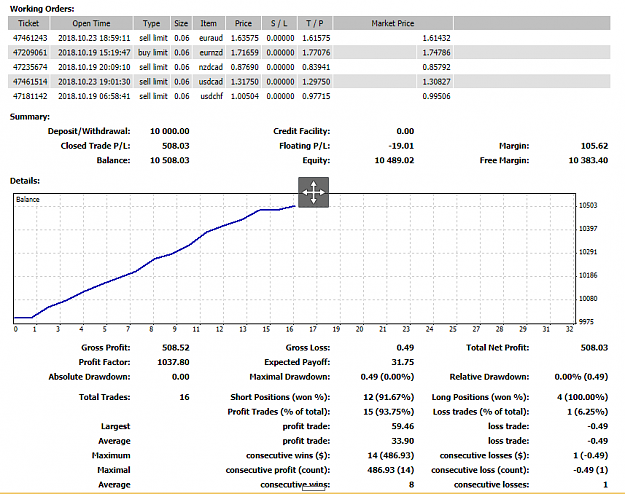Click the buy limit type cell
Screen dimensions: 625x494
click(x=153, y=53)
